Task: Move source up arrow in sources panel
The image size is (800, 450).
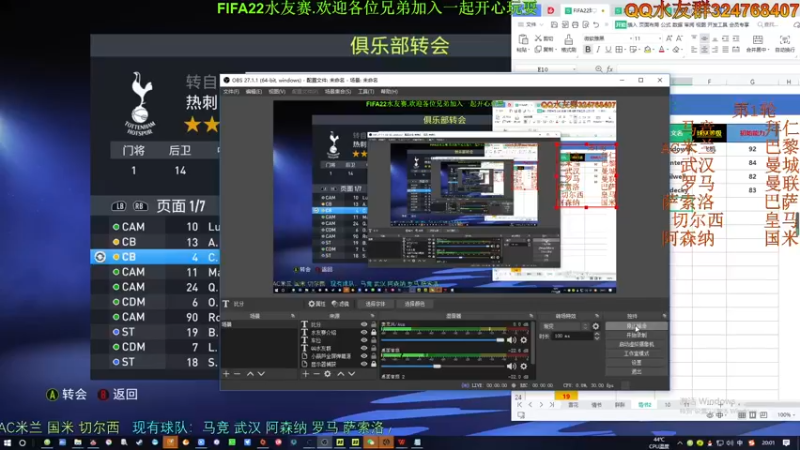Action: (x=341, y=373)
